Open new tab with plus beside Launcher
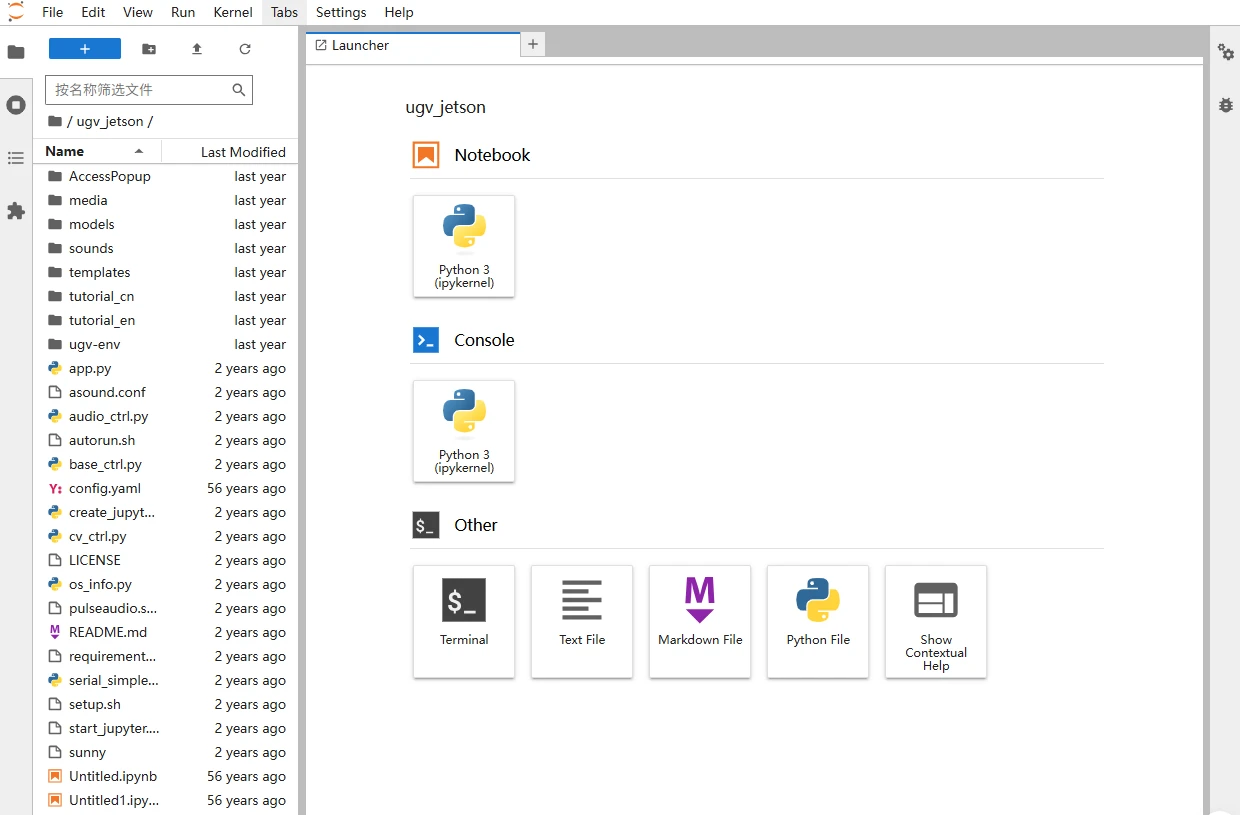This screenshot has width=1240, height=815. (x=533, y=45)
